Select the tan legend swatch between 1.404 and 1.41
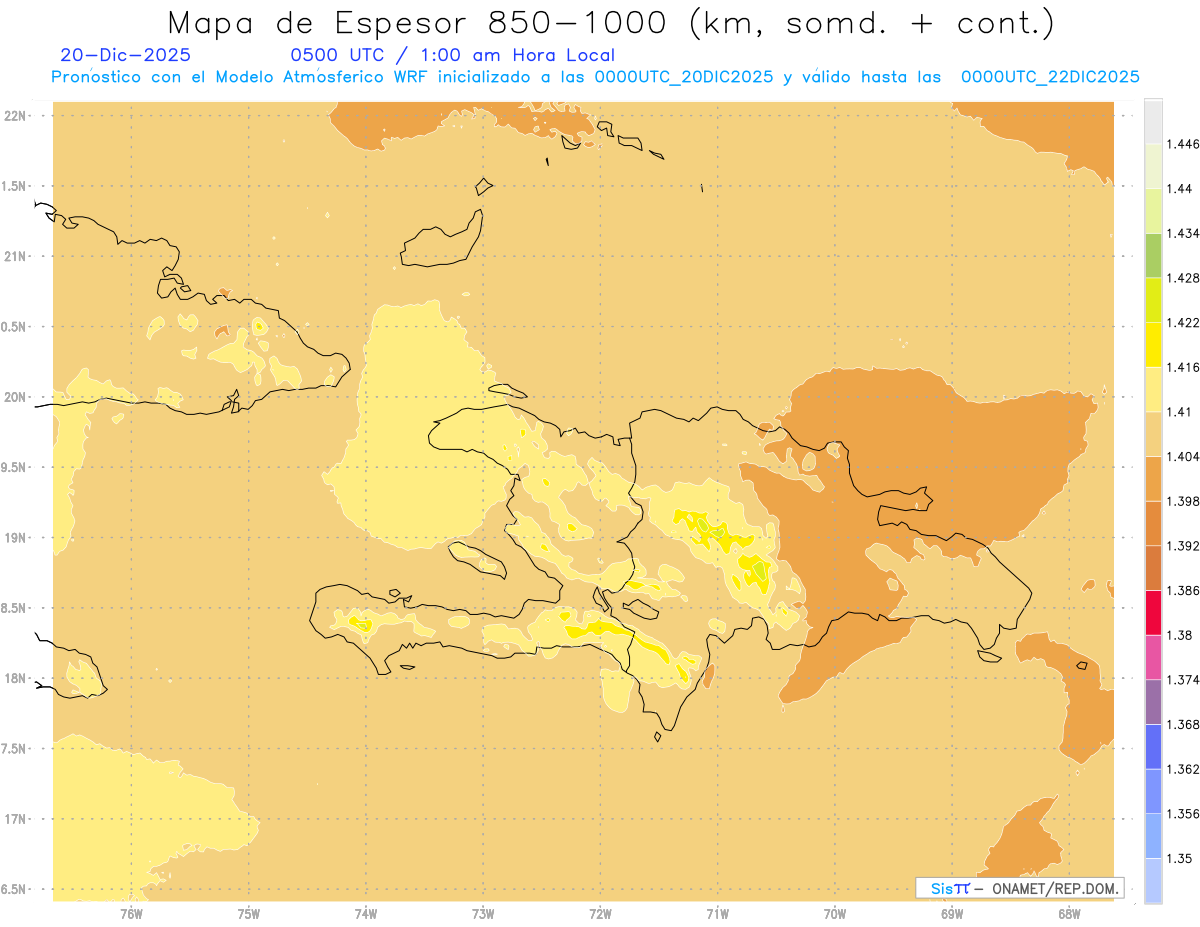The height and width of the screenshot is (927, 1200). [x=1153, y=434]
